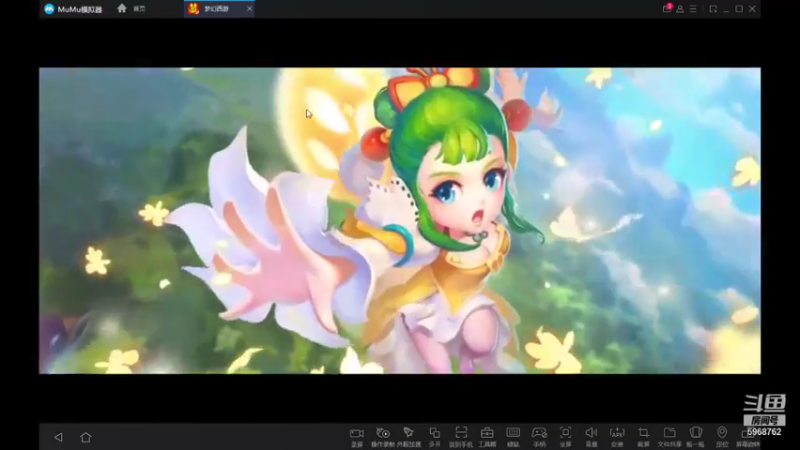Click the install APK icon
This screenshot has width=800, height=450.
617,433
